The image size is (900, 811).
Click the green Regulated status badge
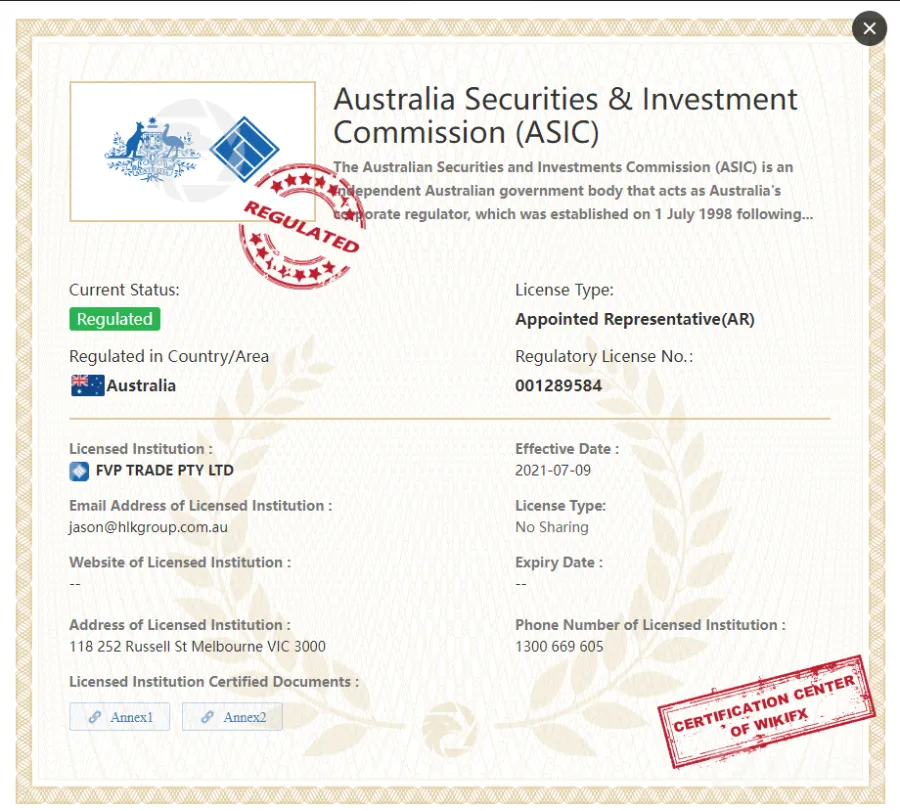point(115,319)
